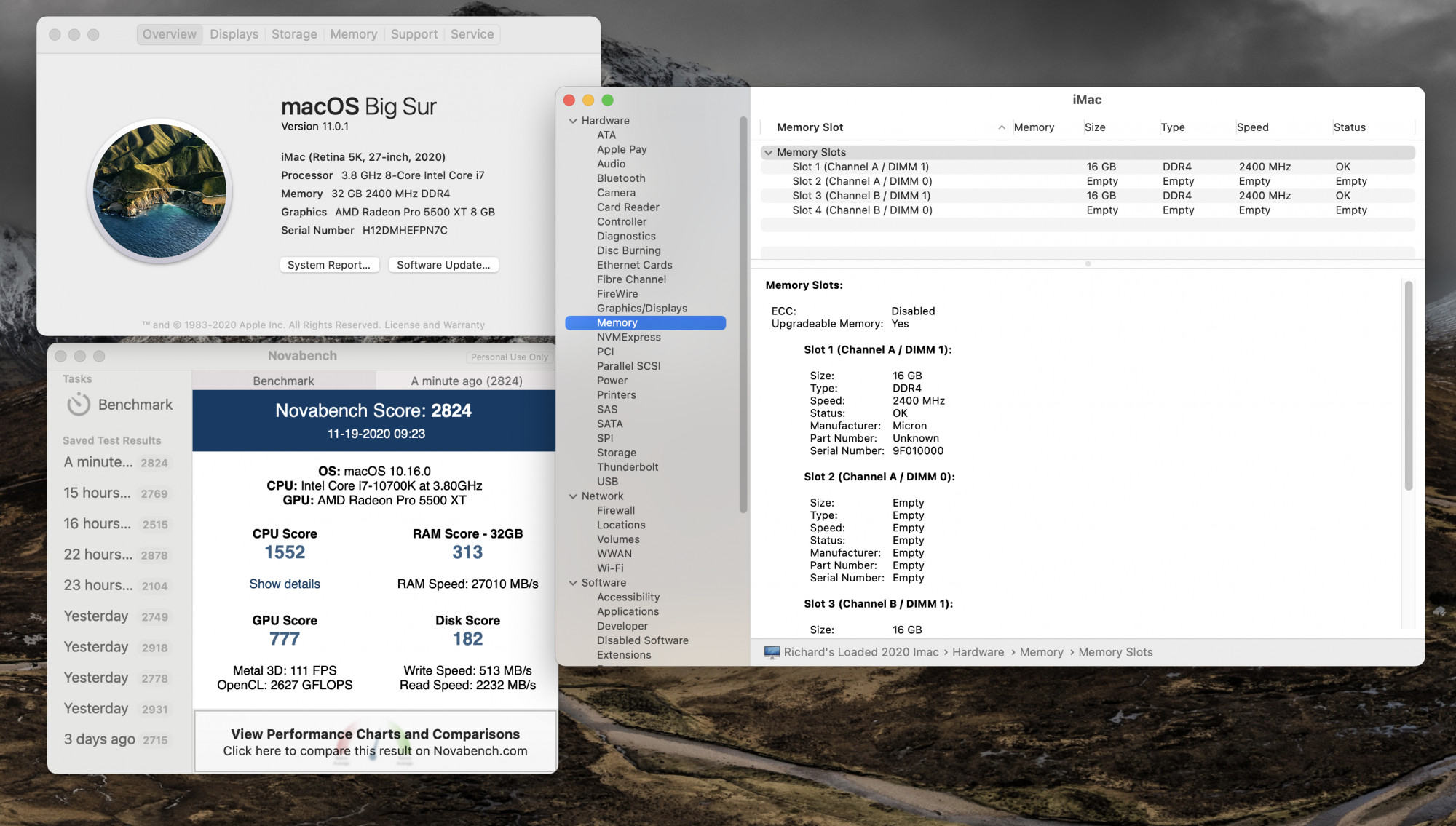1456x826 pixels.
Task: Collapse the Hardware section in sidebar
Action: (x=573, y=121)
